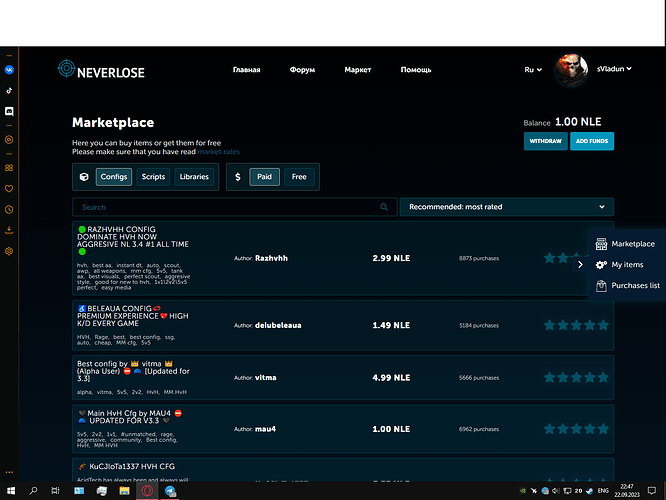Open the Discord shortcut in Opera sidebar
This screenshot has width=666, height=500.
point(9,111)
